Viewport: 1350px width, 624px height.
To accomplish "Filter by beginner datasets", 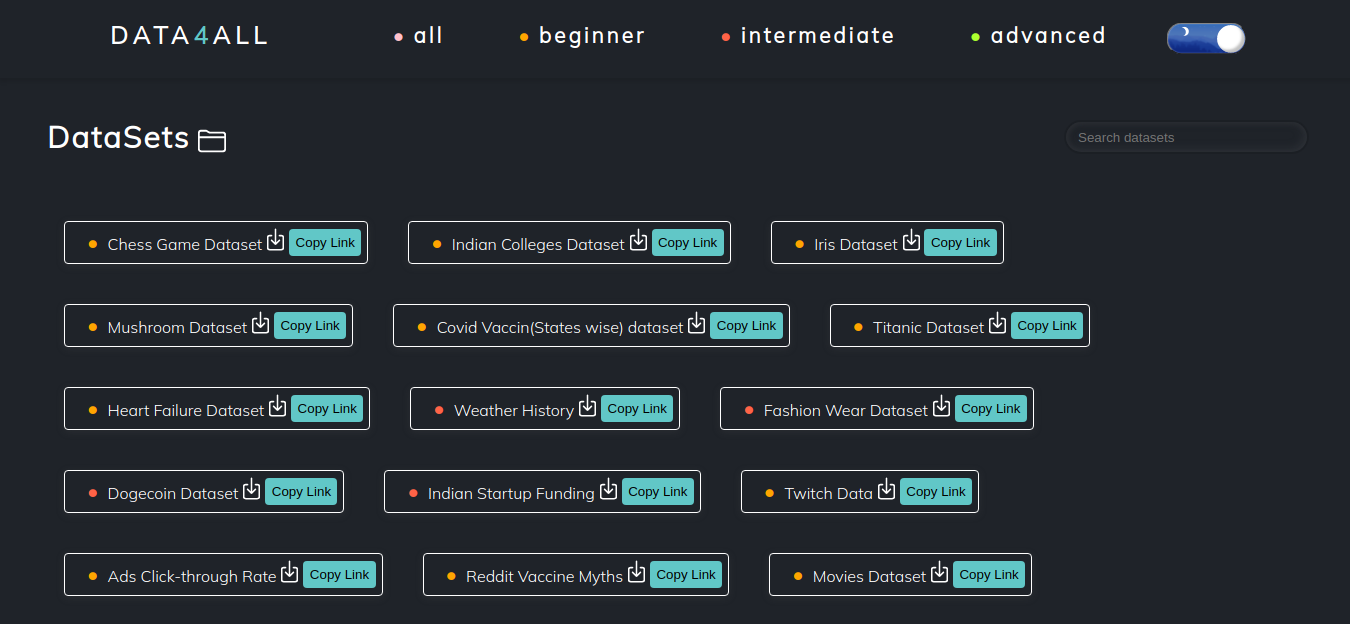I will [591, 36].
